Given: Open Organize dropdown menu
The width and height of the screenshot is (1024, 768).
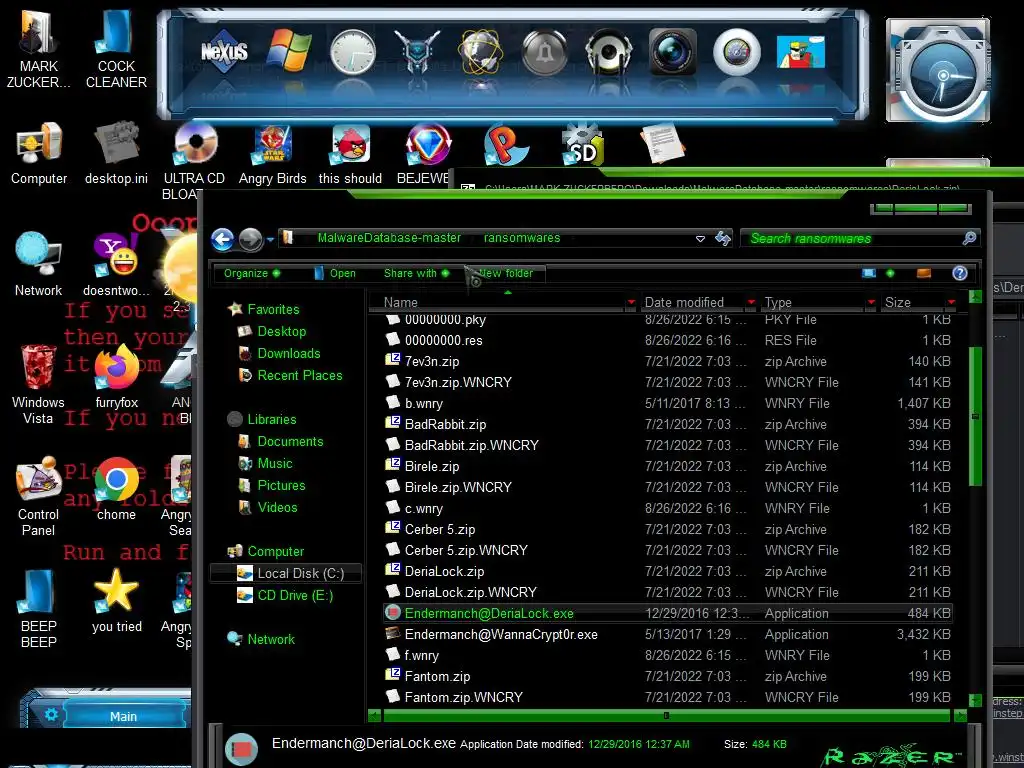Looking at the screenshot, I should click(251, 273).
